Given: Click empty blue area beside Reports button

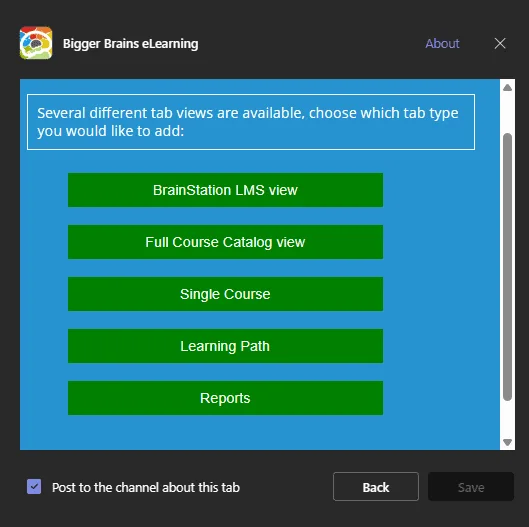Looking at the screenshot, I should (x=439, y=398).
